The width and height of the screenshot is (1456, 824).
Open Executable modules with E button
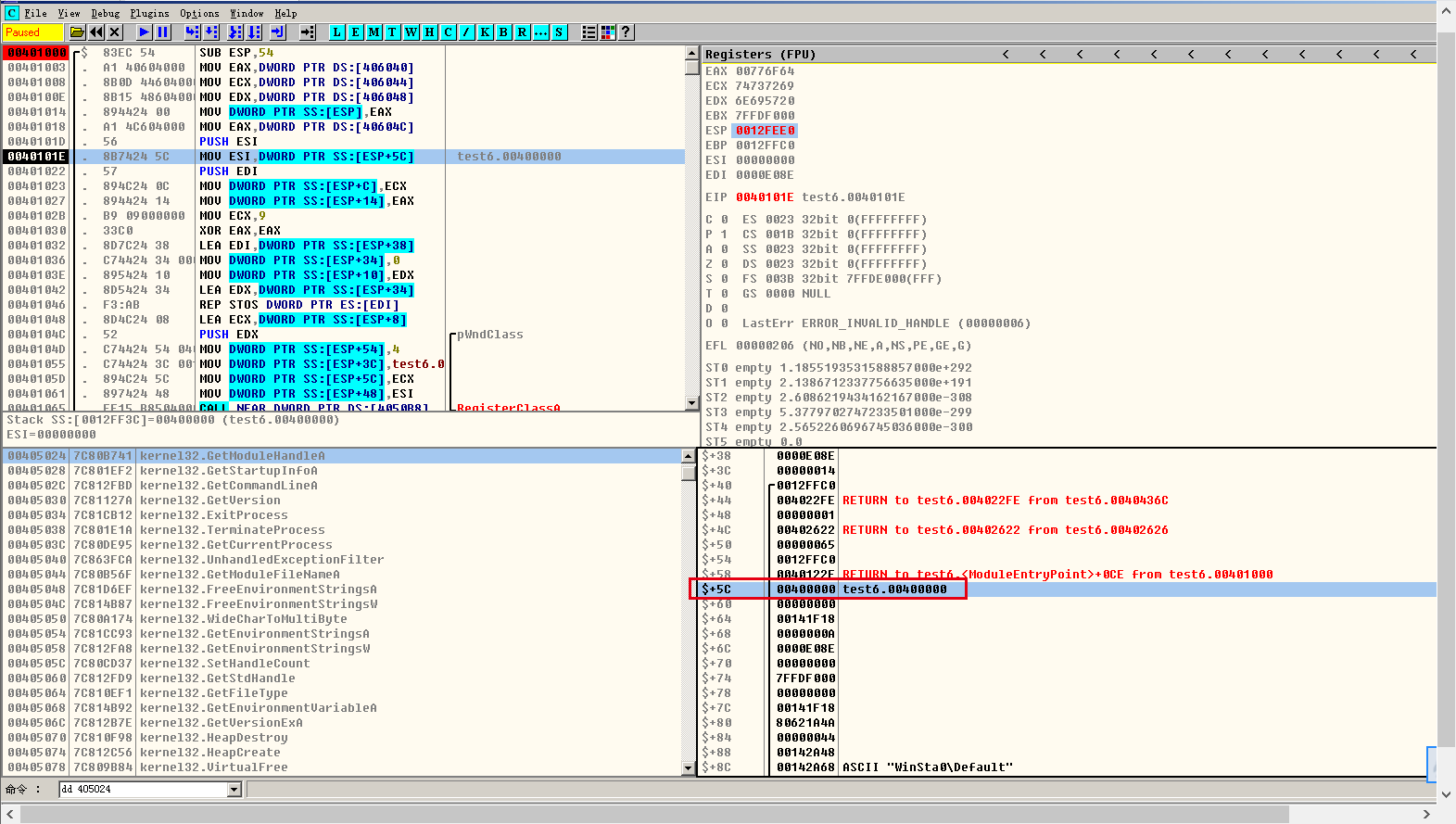(x=356, y=32)
